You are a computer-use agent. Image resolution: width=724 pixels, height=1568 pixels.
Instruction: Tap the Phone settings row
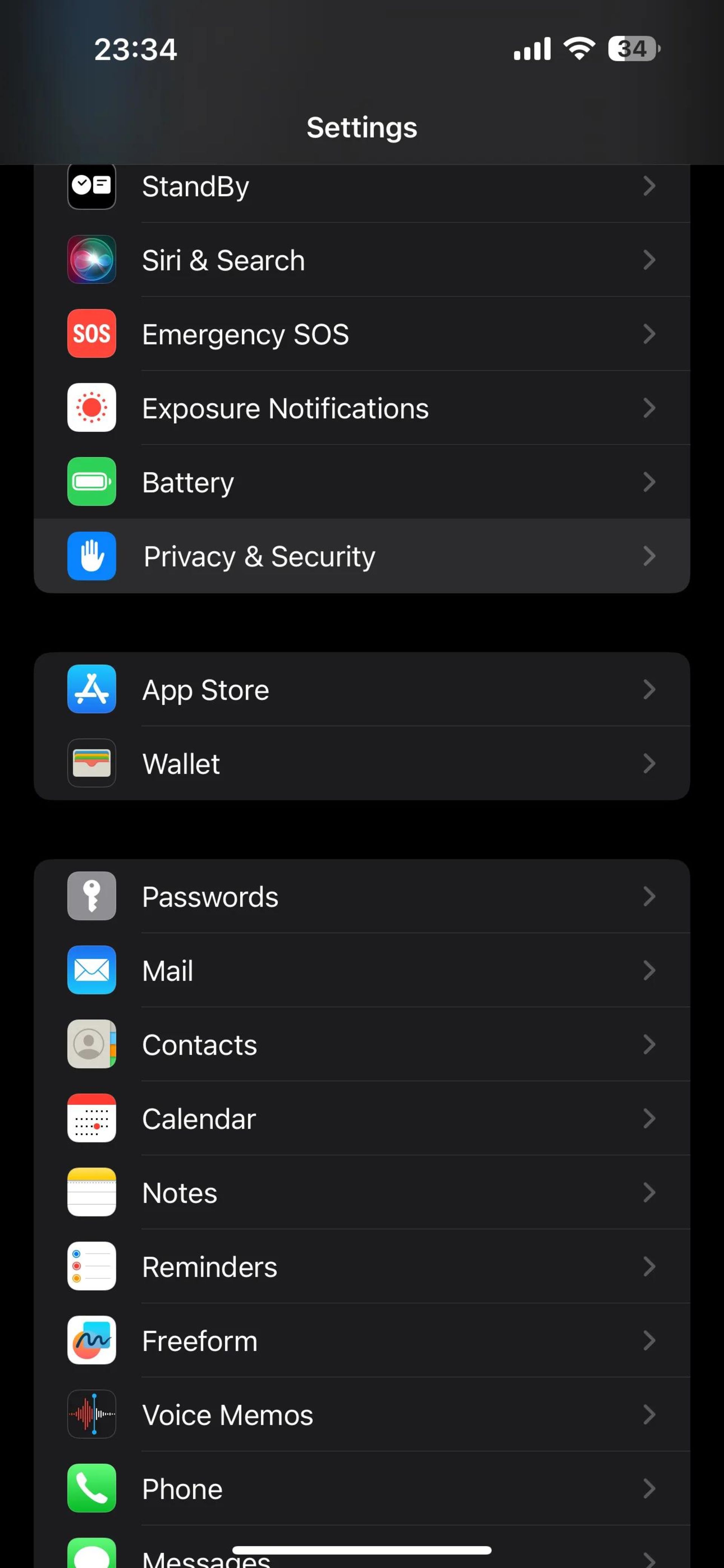tap(362, 1489)
